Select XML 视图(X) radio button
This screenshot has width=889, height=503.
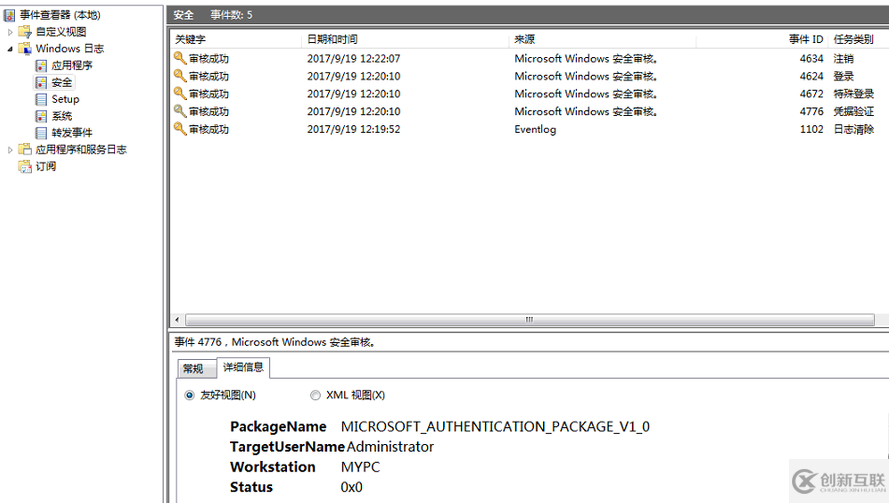point(315,395)
